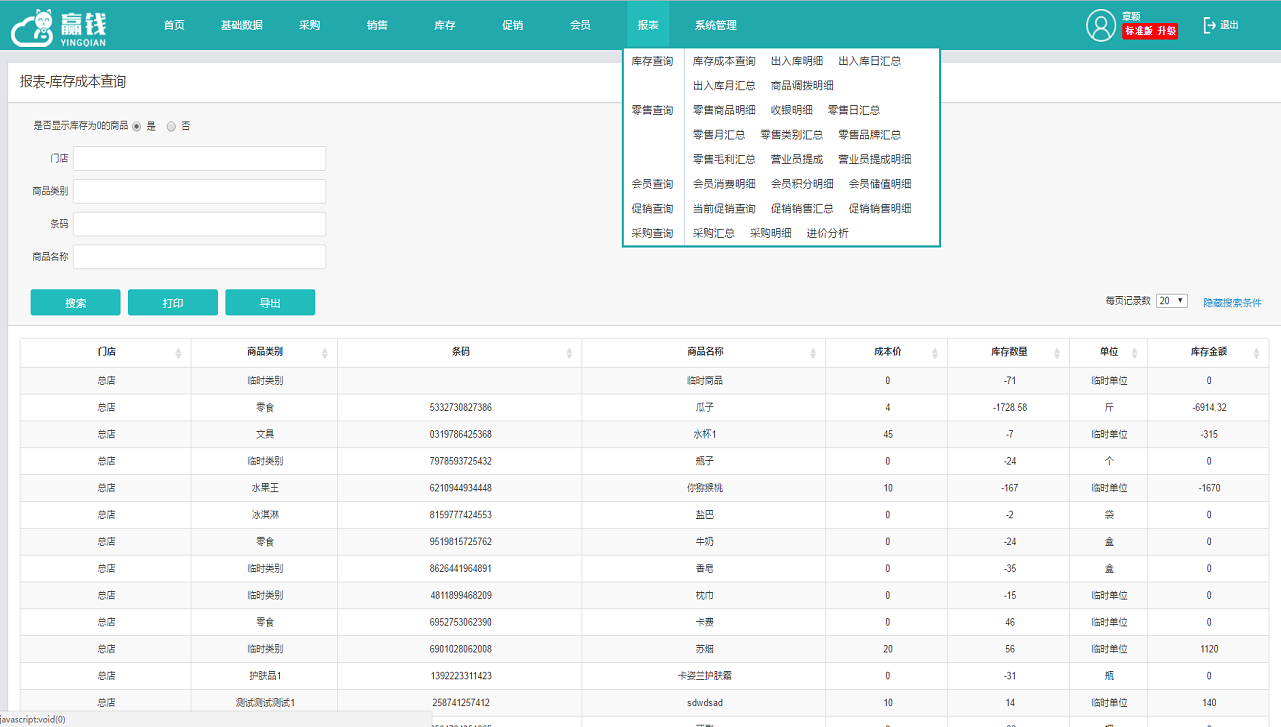Viewport: 1281px width, 727px height.
Task: Click the 报表 menu tab
Action: 648,25
